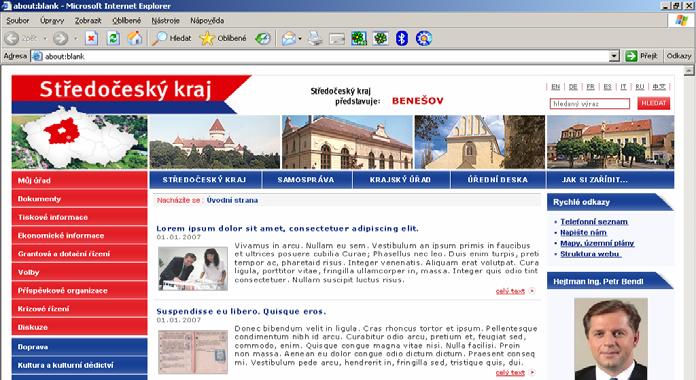
Task: Click the Print toolbar icon
Action: click(x=315, y=39)
